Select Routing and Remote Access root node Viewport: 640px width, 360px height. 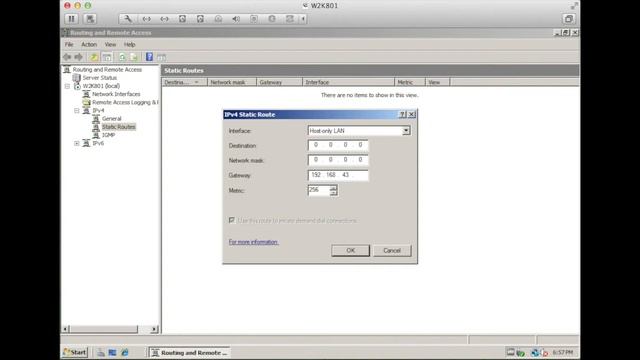107,70
